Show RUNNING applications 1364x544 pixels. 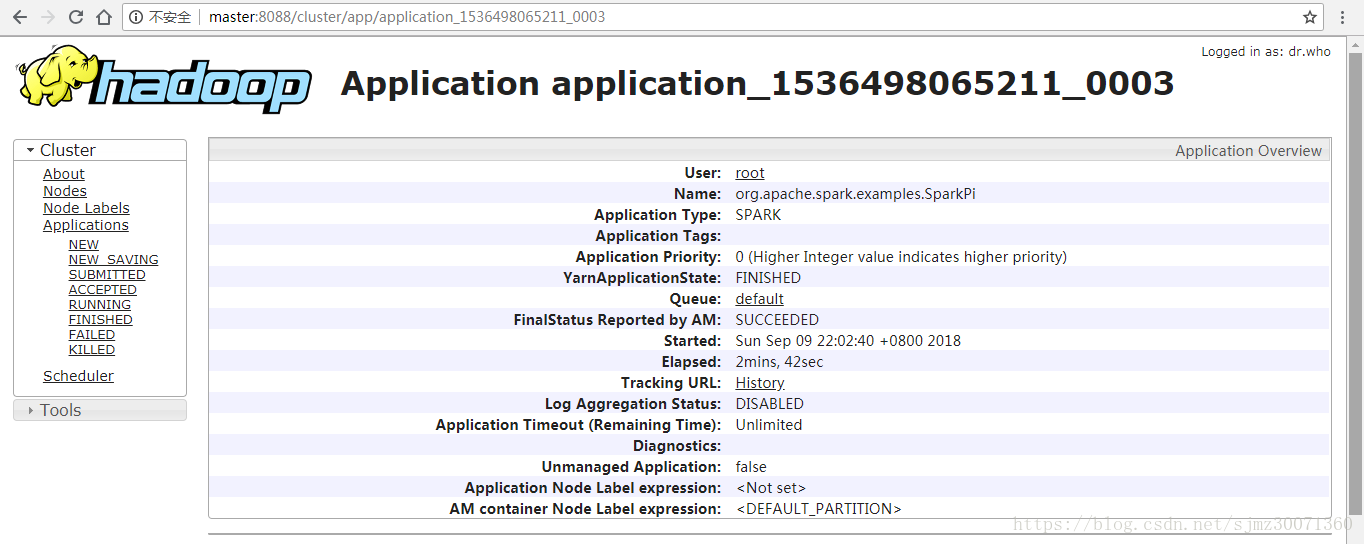[x=100, y=305]
